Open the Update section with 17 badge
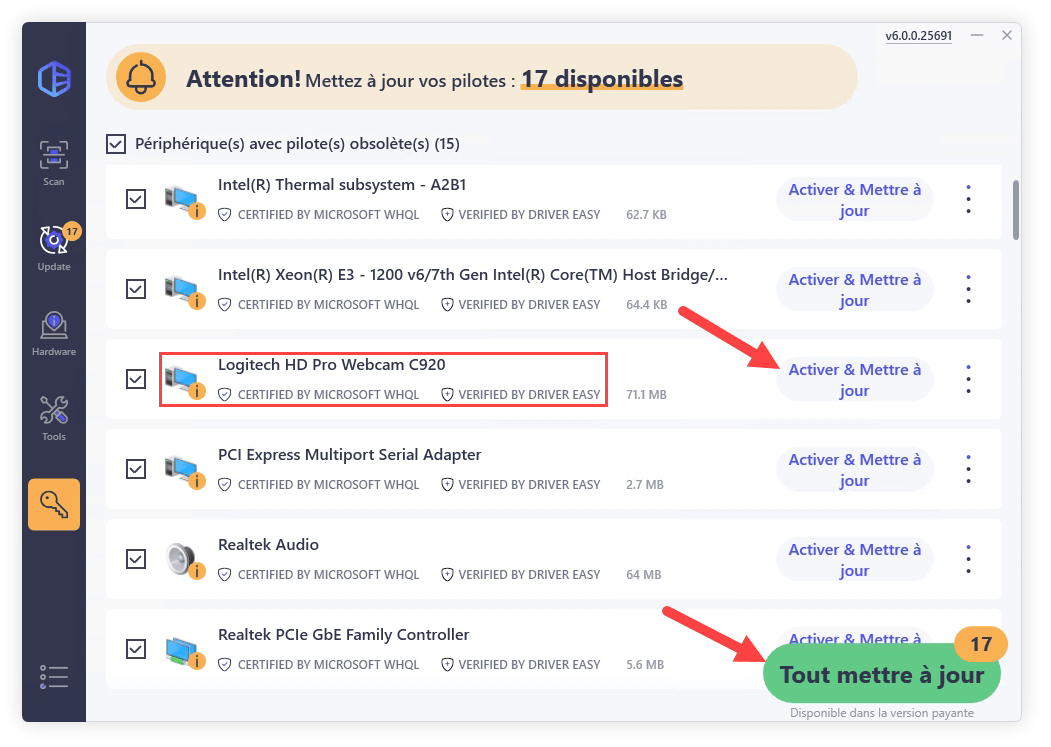Image resolution: width=1051 pixels, height=747 pixels. click(54, 247)
